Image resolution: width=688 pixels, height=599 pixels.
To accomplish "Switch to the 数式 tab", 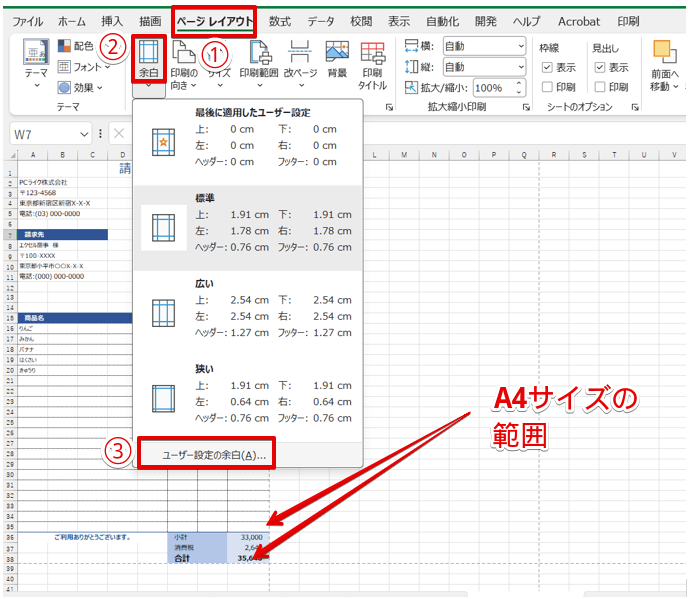I will pyautogui.click(x=280, y=22).
